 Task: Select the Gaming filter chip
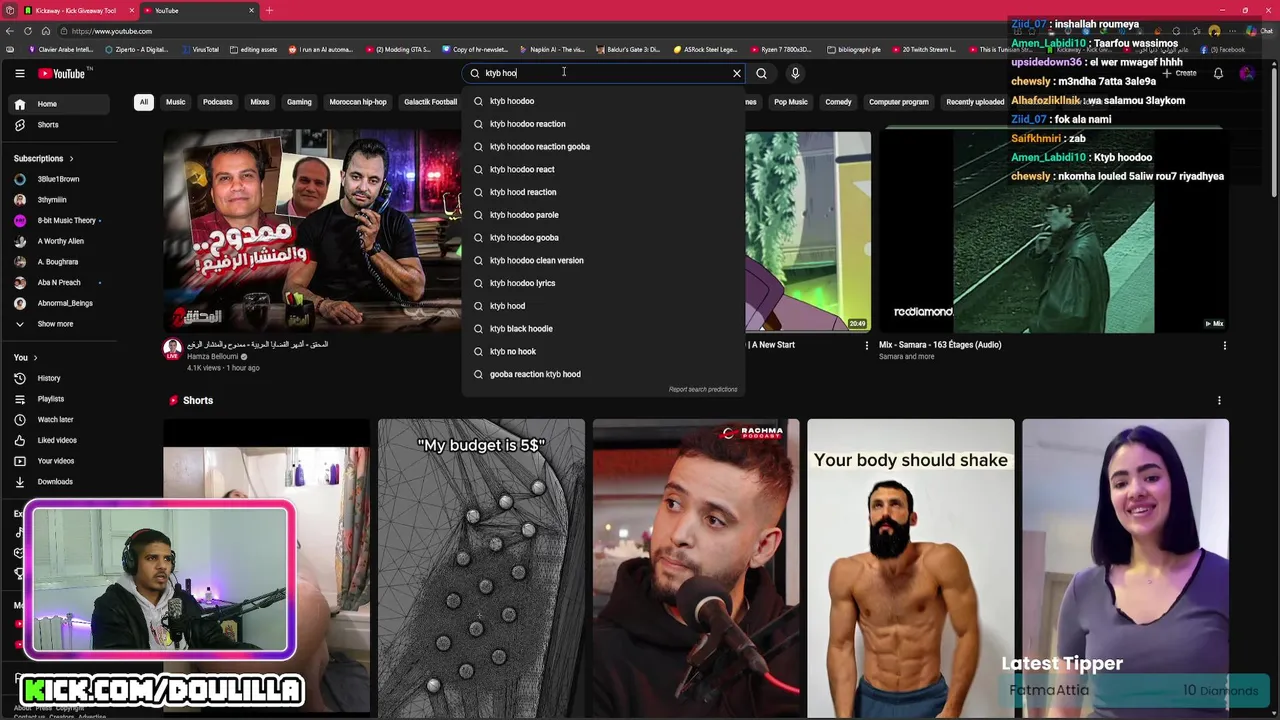click(299, 102)
